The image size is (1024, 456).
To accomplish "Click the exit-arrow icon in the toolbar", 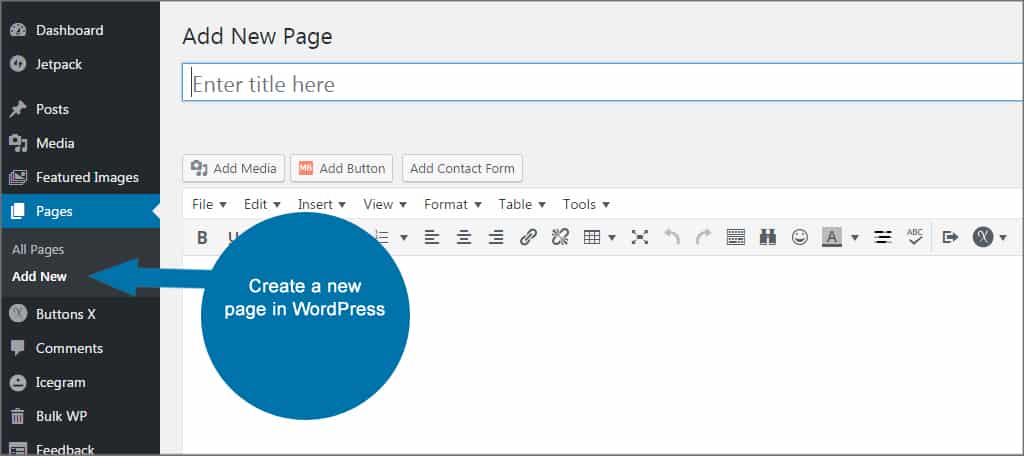I will pyautogui.click(x=950, y=237).
